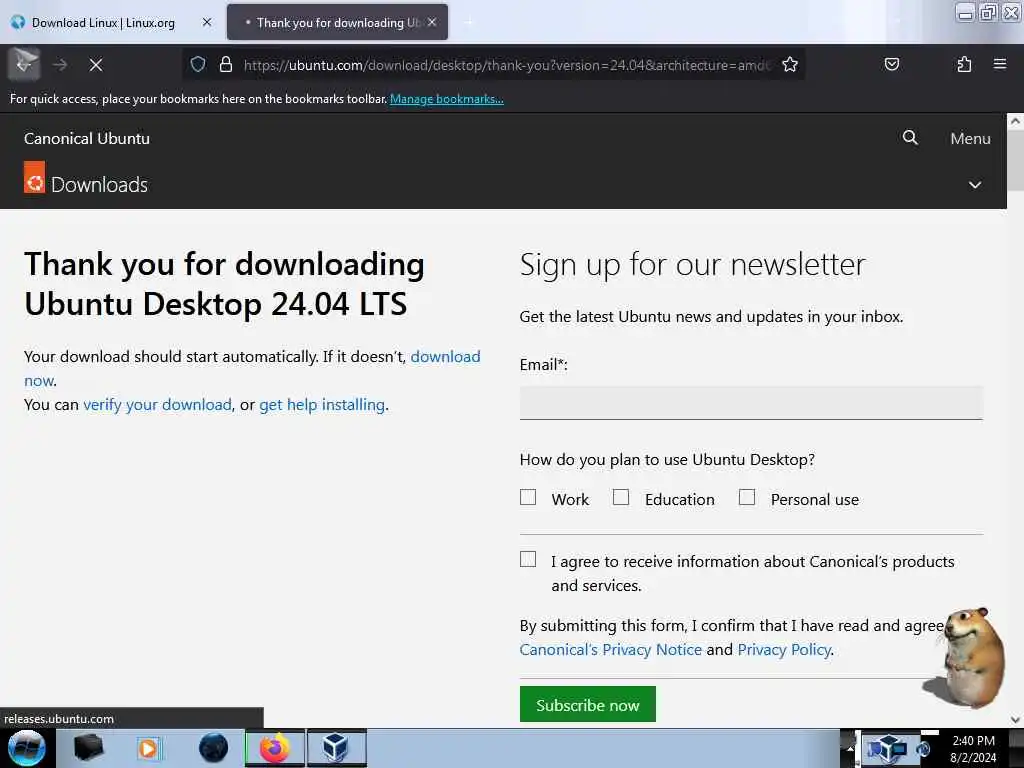This screenshot has width=1024, height=768.
Task: Open get help installing link
Action: coord(322,405)
